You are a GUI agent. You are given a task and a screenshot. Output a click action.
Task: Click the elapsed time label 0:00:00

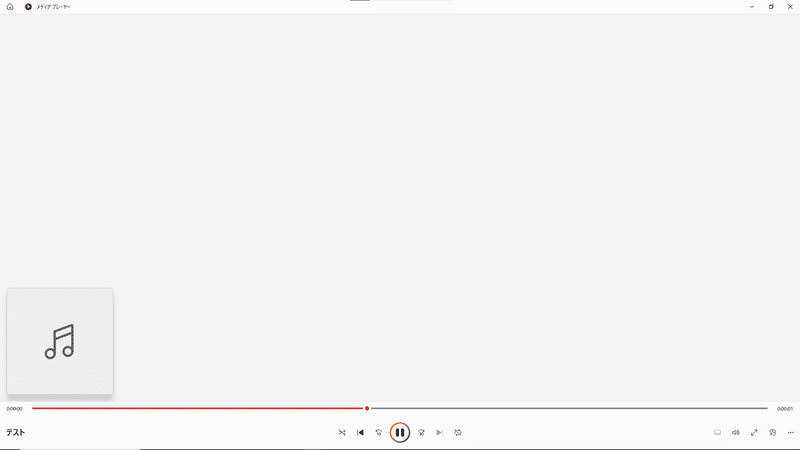coord(14,409)
